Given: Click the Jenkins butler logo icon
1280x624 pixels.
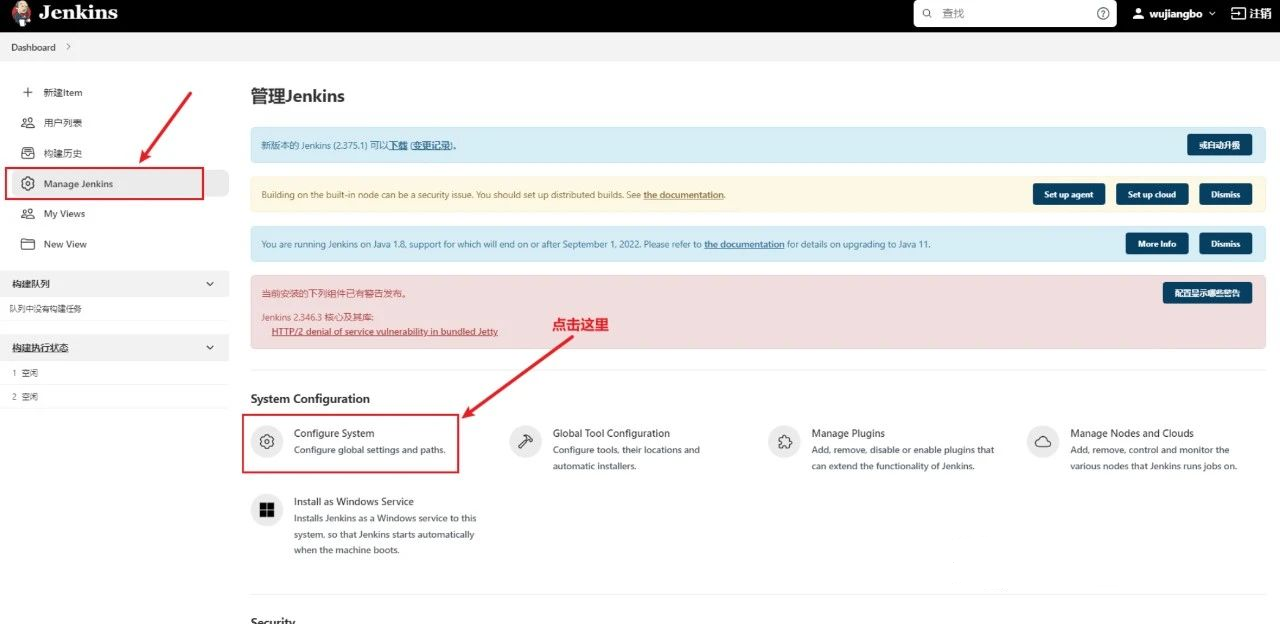Looking at the screenshot, I should (22, 14).
